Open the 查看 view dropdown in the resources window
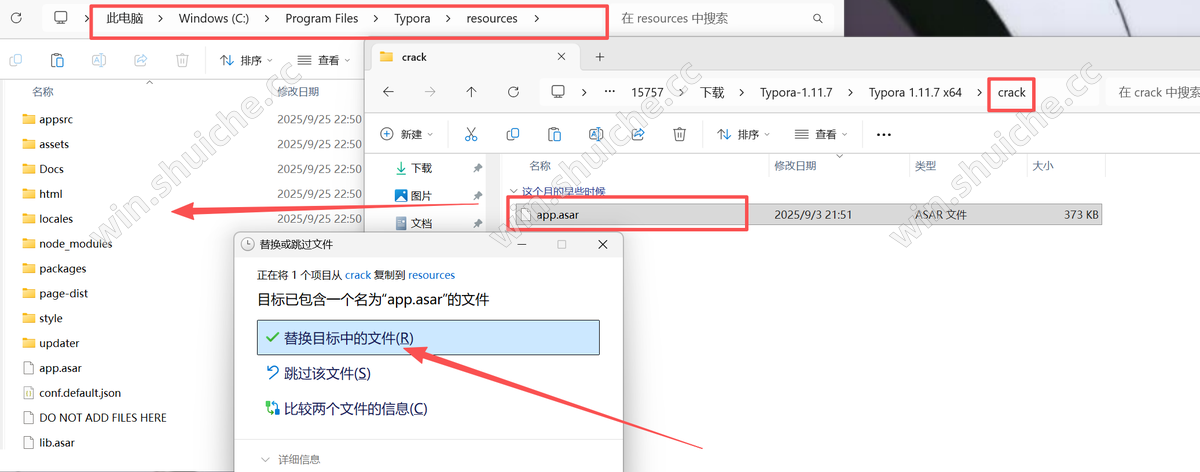 tap(325, 60)
